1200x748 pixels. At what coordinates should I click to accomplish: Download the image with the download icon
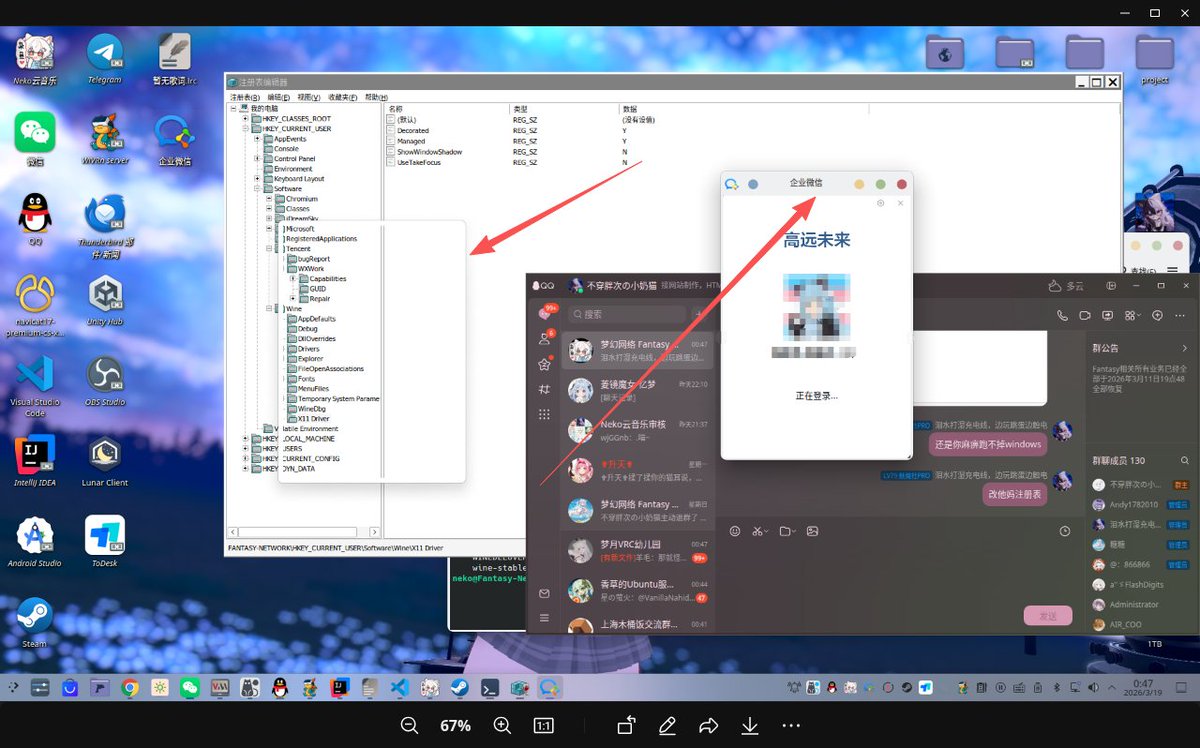pyautogui.click(x=750, y=726)
